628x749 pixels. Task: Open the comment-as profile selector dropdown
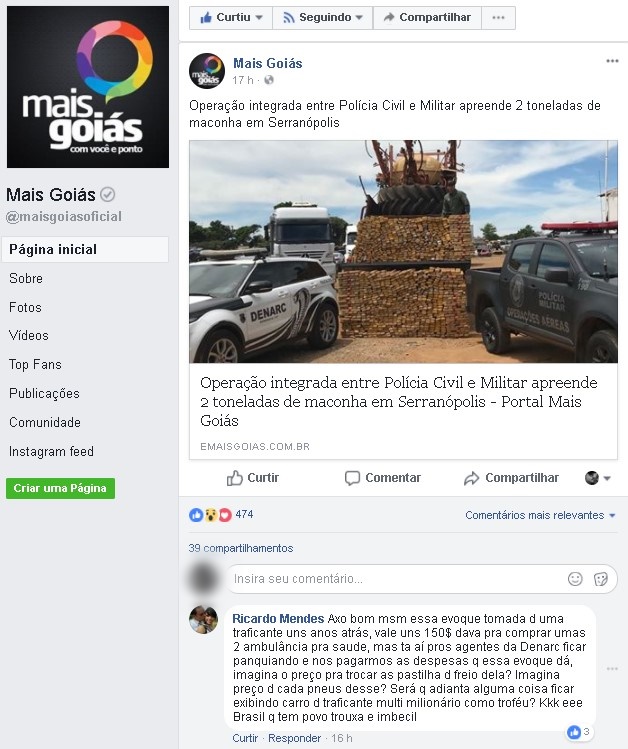(598, 478)
